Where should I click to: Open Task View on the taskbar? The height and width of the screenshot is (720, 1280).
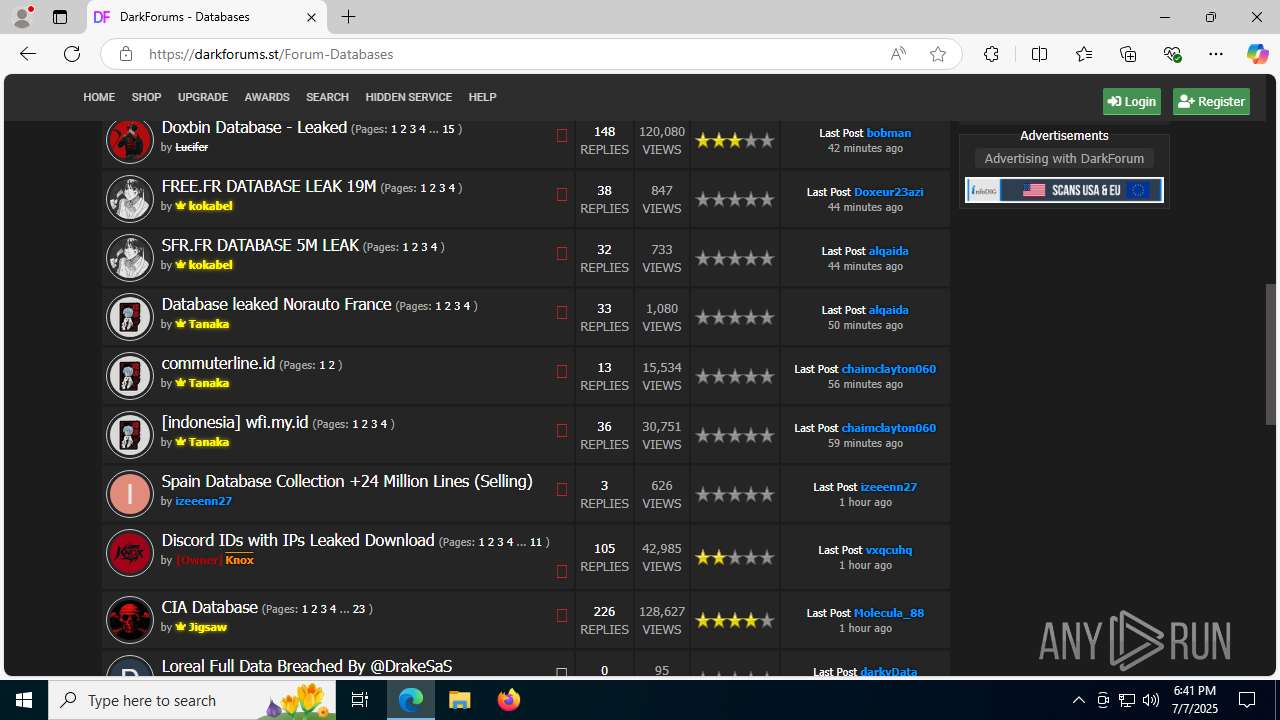click(x=360, y=700)
